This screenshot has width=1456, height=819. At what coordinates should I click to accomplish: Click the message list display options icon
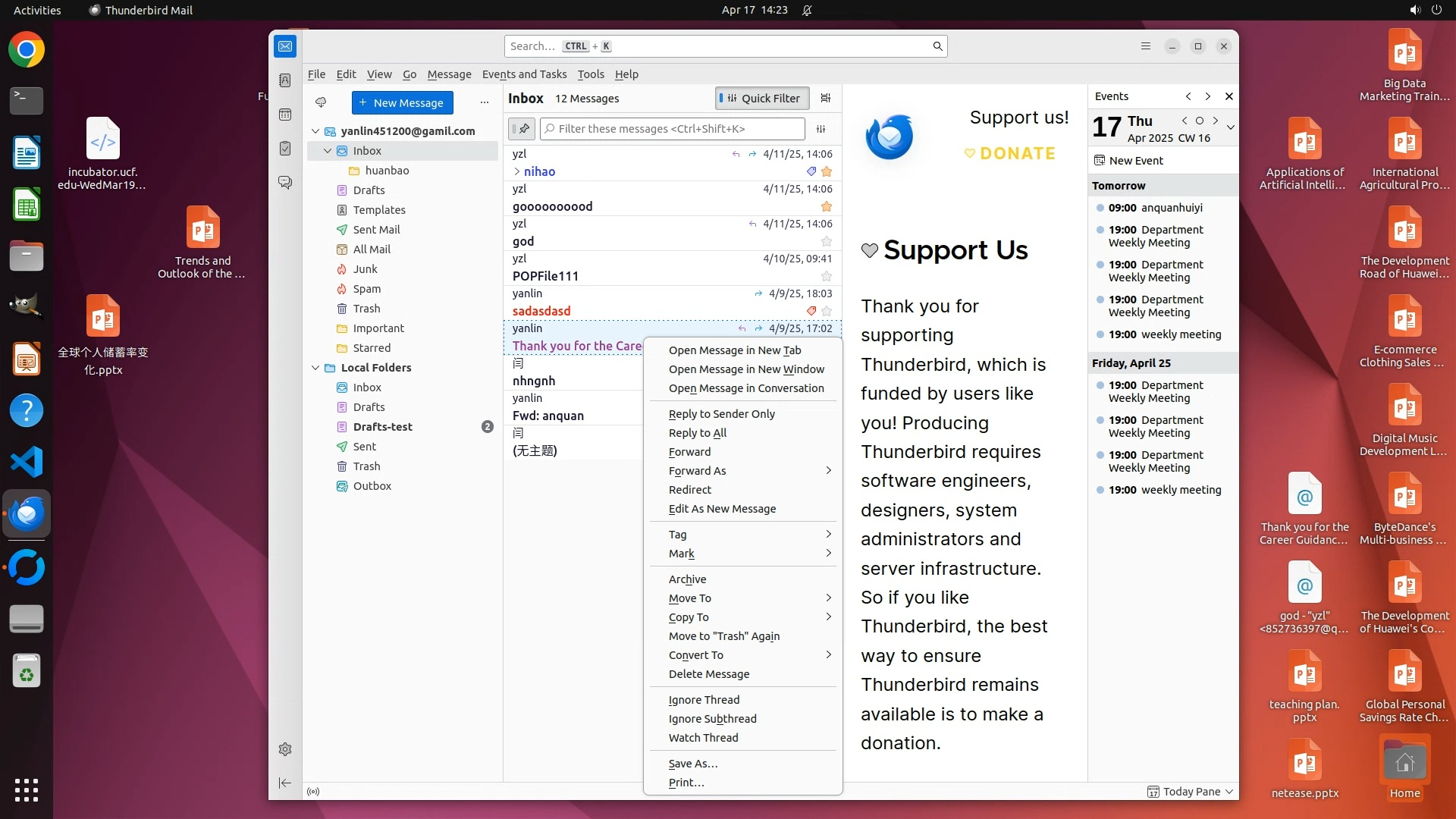826,98
